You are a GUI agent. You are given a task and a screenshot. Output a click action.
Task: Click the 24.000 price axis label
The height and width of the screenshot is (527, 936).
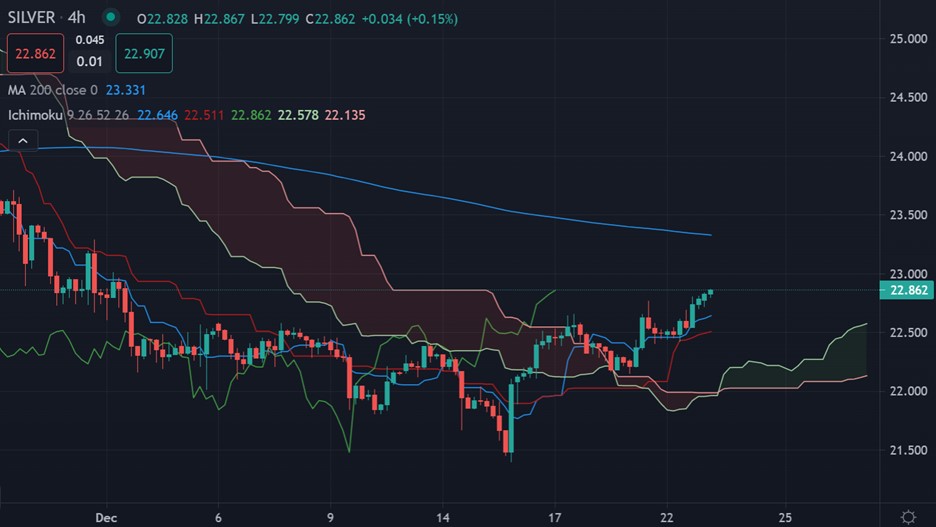(909, 156)
